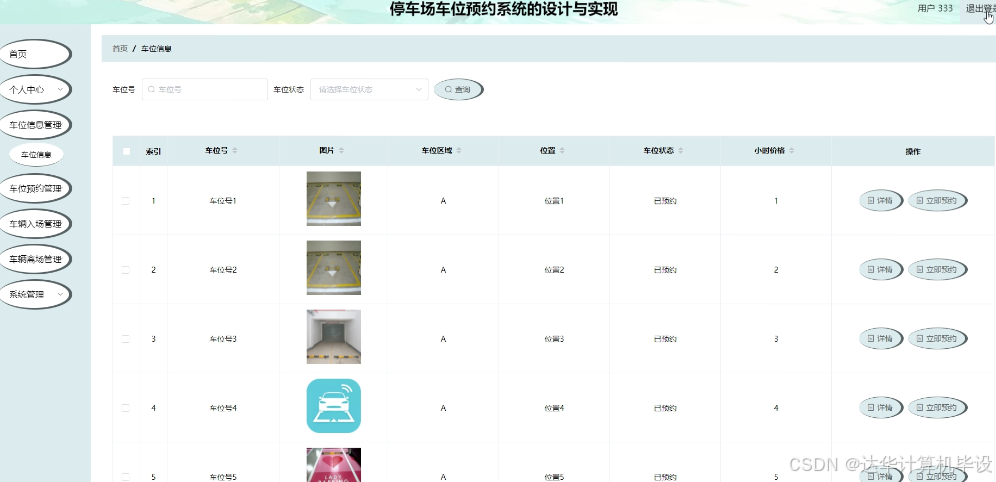996x482 pixels.
Task: Sort by the 小时价格 column sort icon
Action: click(x=791, y=151)
